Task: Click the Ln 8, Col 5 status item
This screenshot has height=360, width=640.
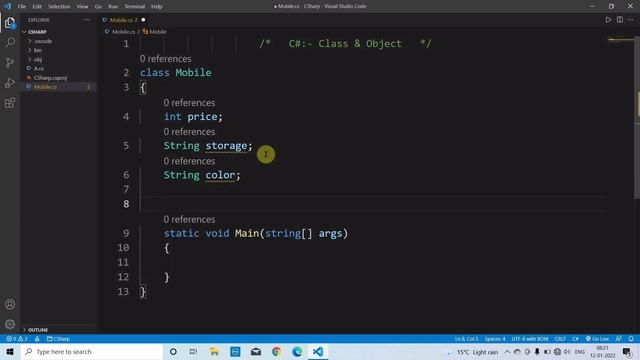Action: coord(467,339)
